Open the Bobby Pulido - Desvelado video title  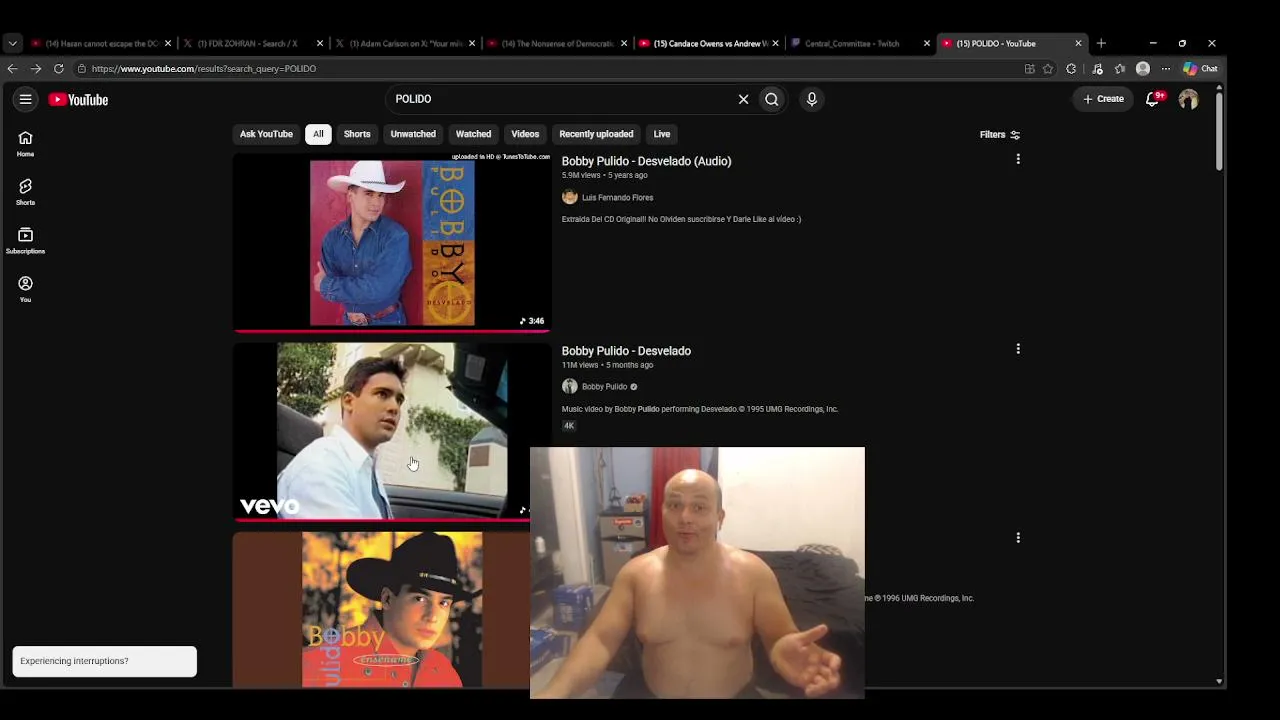tap(626, 351)
